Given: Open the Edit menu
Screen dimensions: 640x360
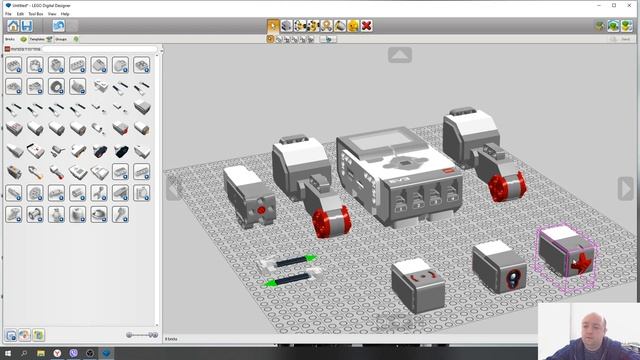Looking at the screenshot, I should point(20,14).
